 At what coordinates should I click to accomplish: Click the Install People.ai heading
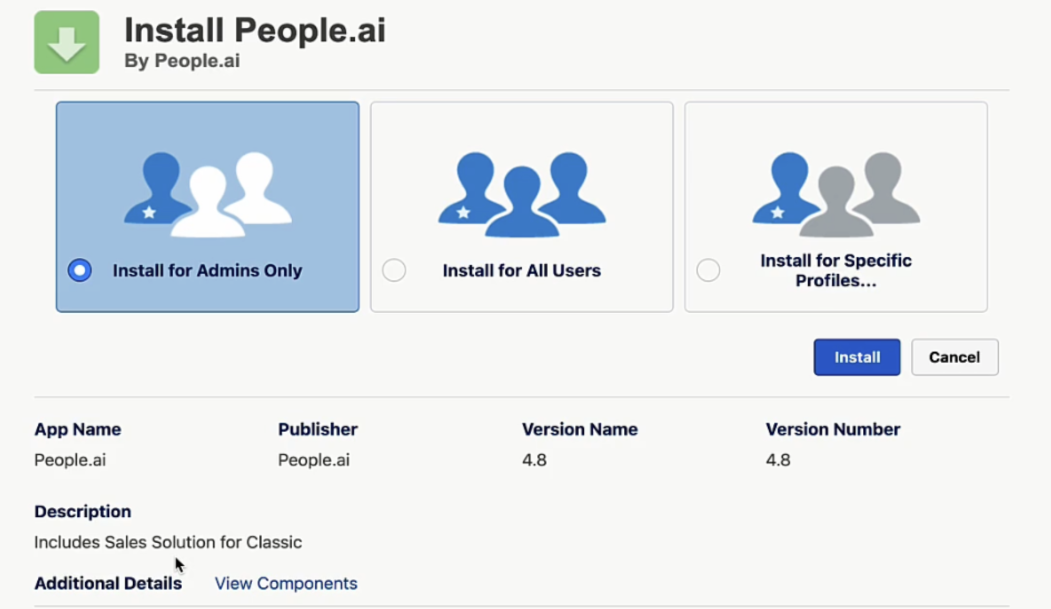[x=255, y=30]
